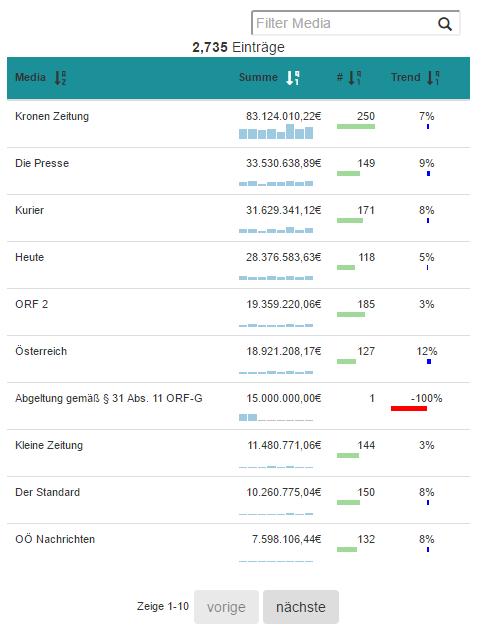Click sum 28.376.583,63€ value
Image resolution: width=477 pixels, height=635 pixels.
tap(283, 257)
